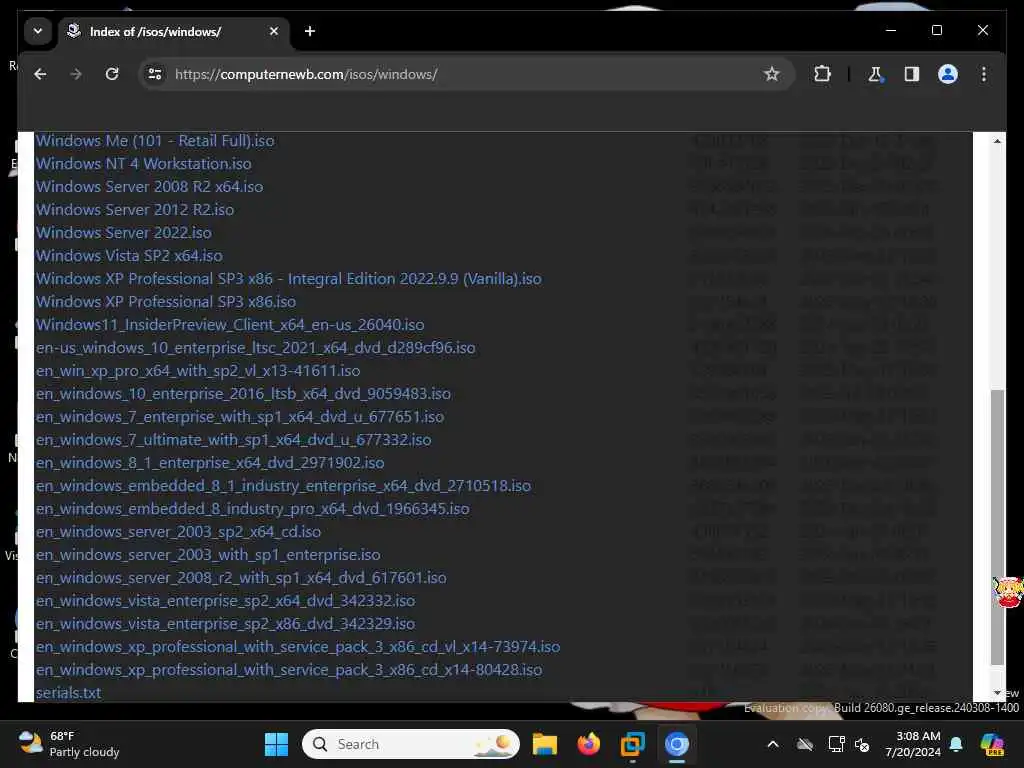Open Windows NT 4 Workstation.iso link
The image size is (1024, 768).
tap(144, 164)
